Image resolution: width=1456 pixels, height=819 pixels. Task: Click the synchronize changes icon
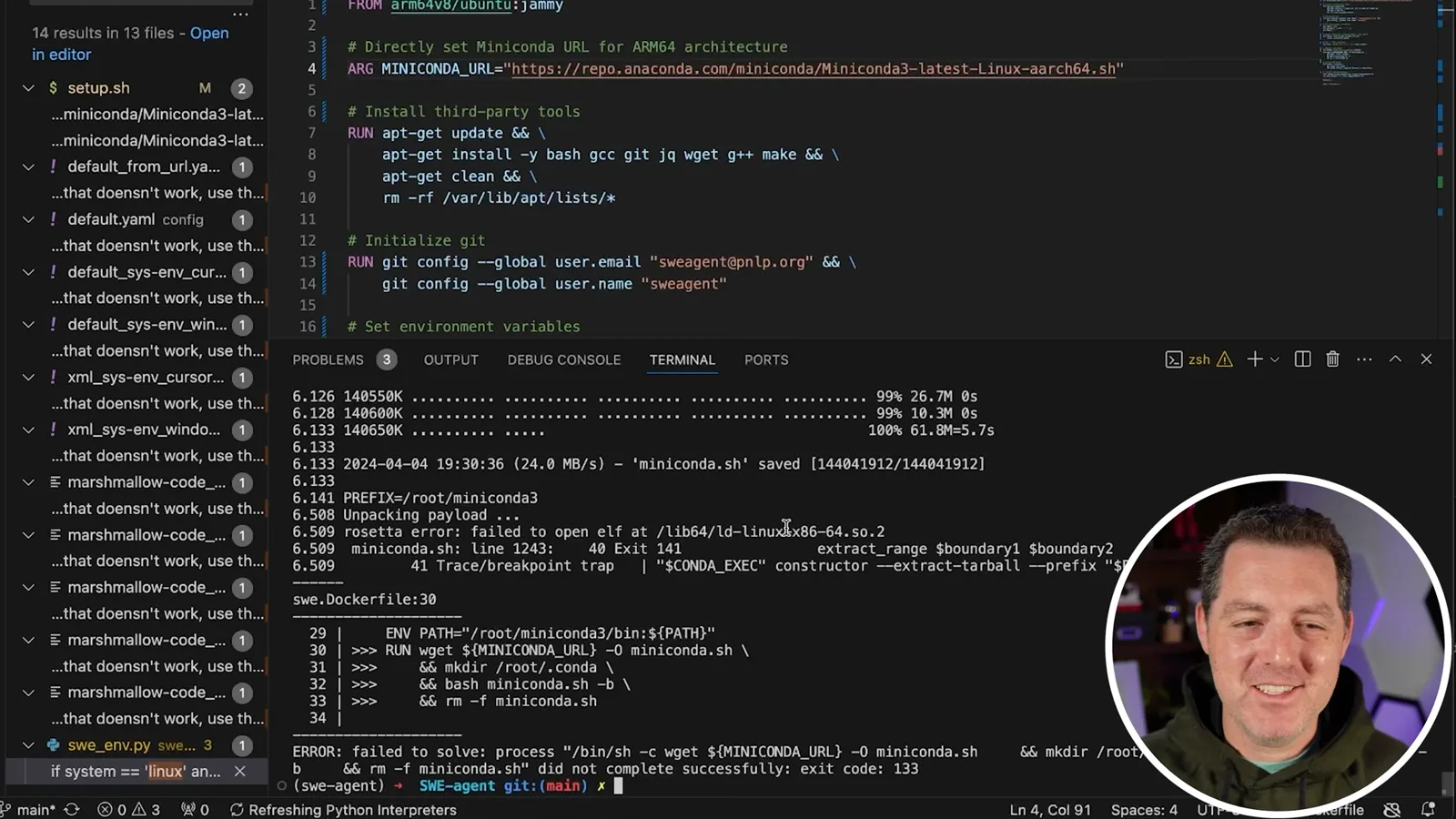point(71,810)
